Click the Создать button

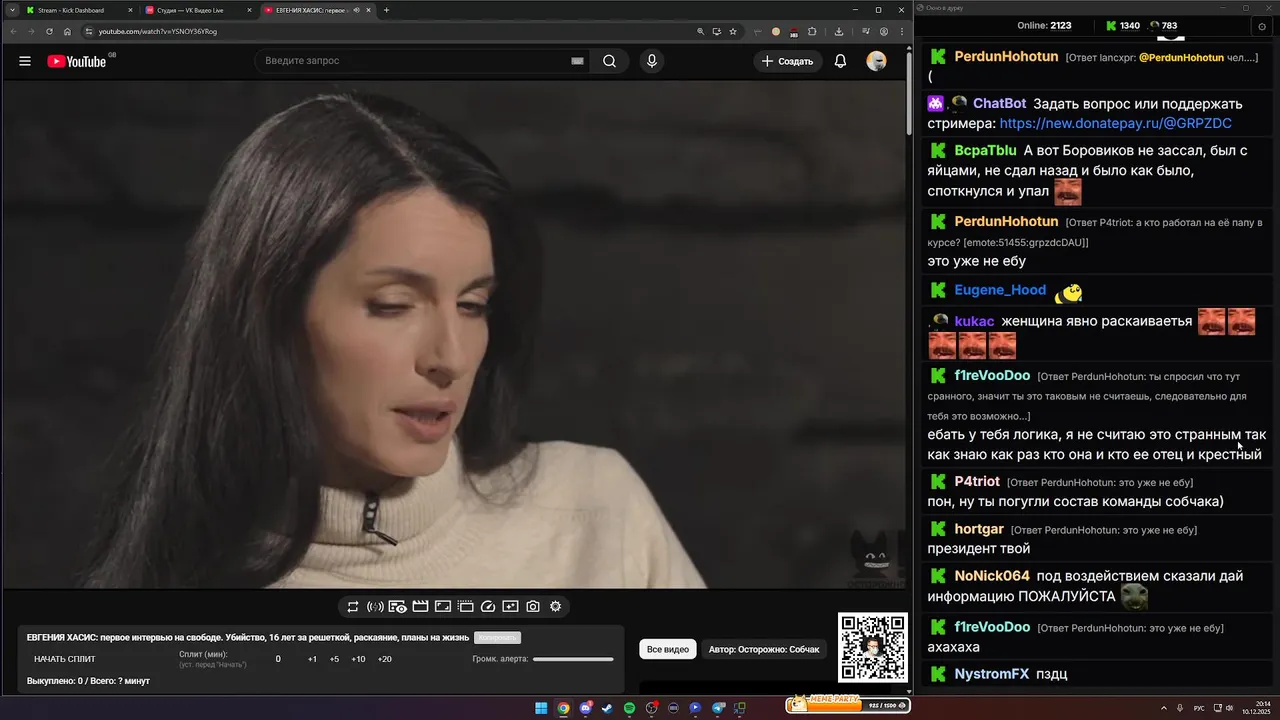point(788,61)
